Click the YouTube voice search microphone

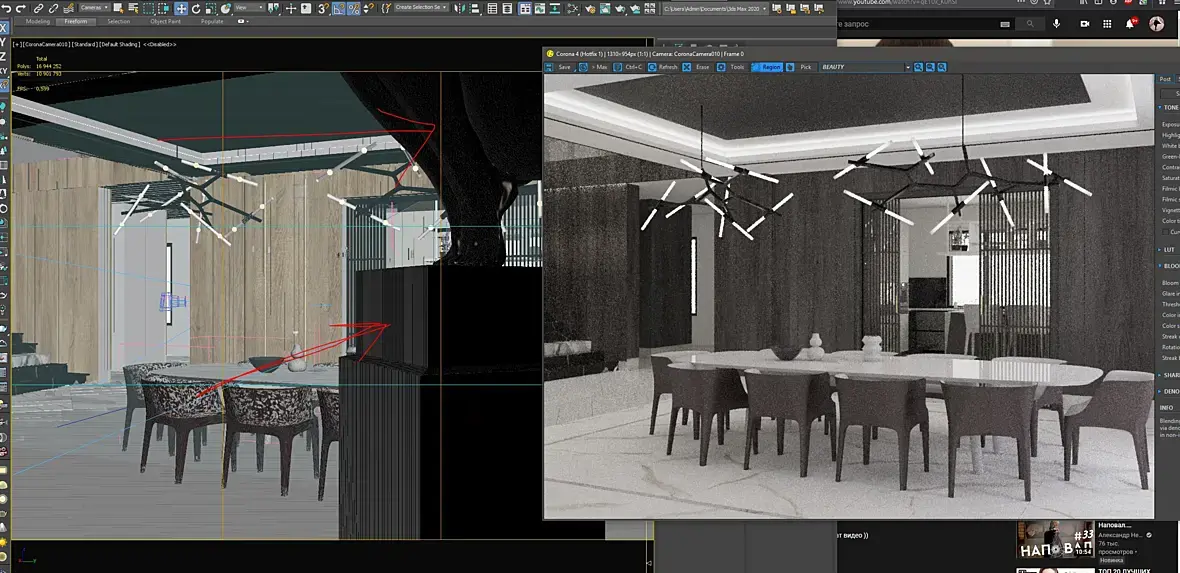[x=1056, y=23]
